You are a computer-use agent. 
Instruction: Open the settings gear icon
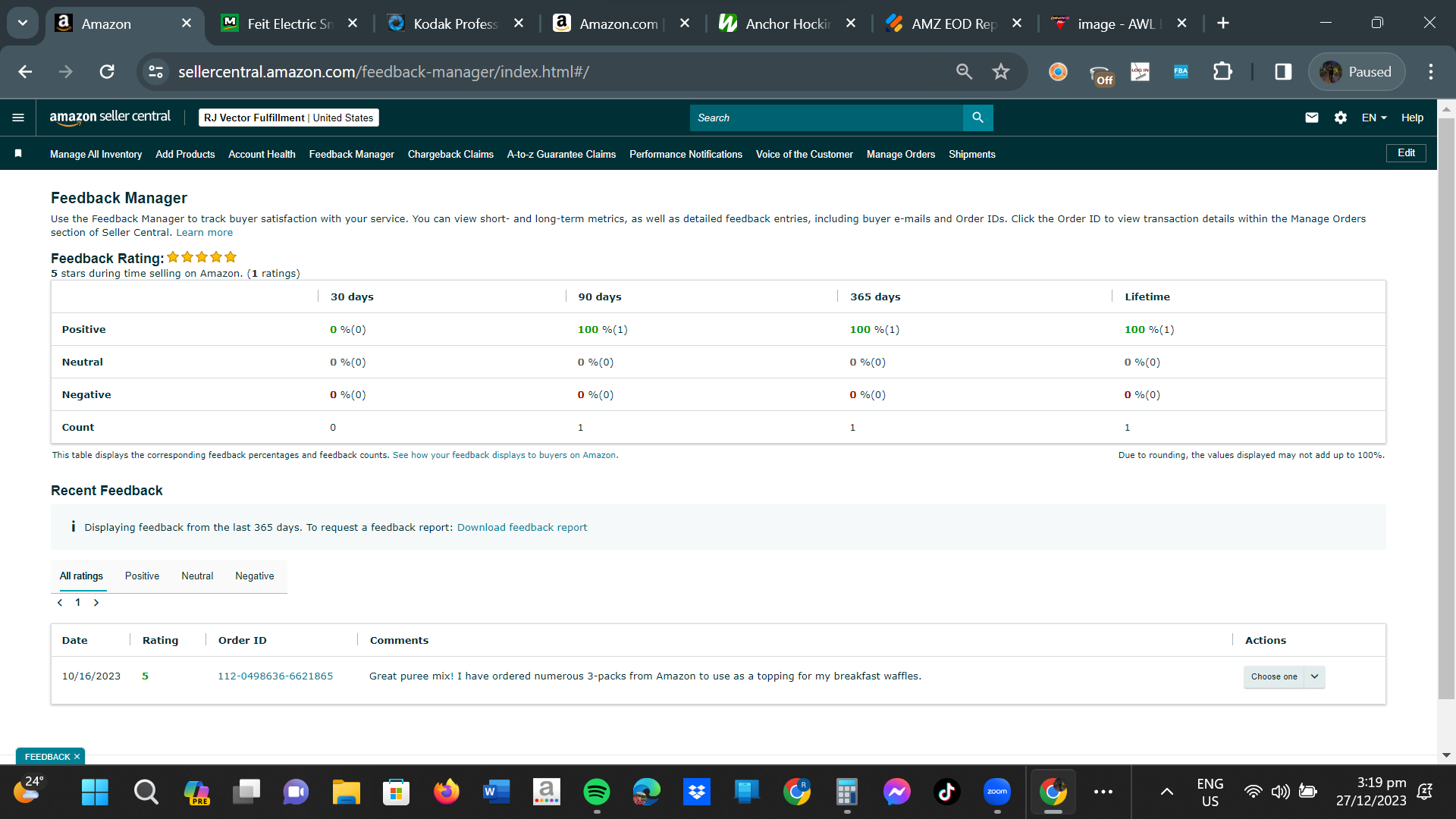point(1340,118)
